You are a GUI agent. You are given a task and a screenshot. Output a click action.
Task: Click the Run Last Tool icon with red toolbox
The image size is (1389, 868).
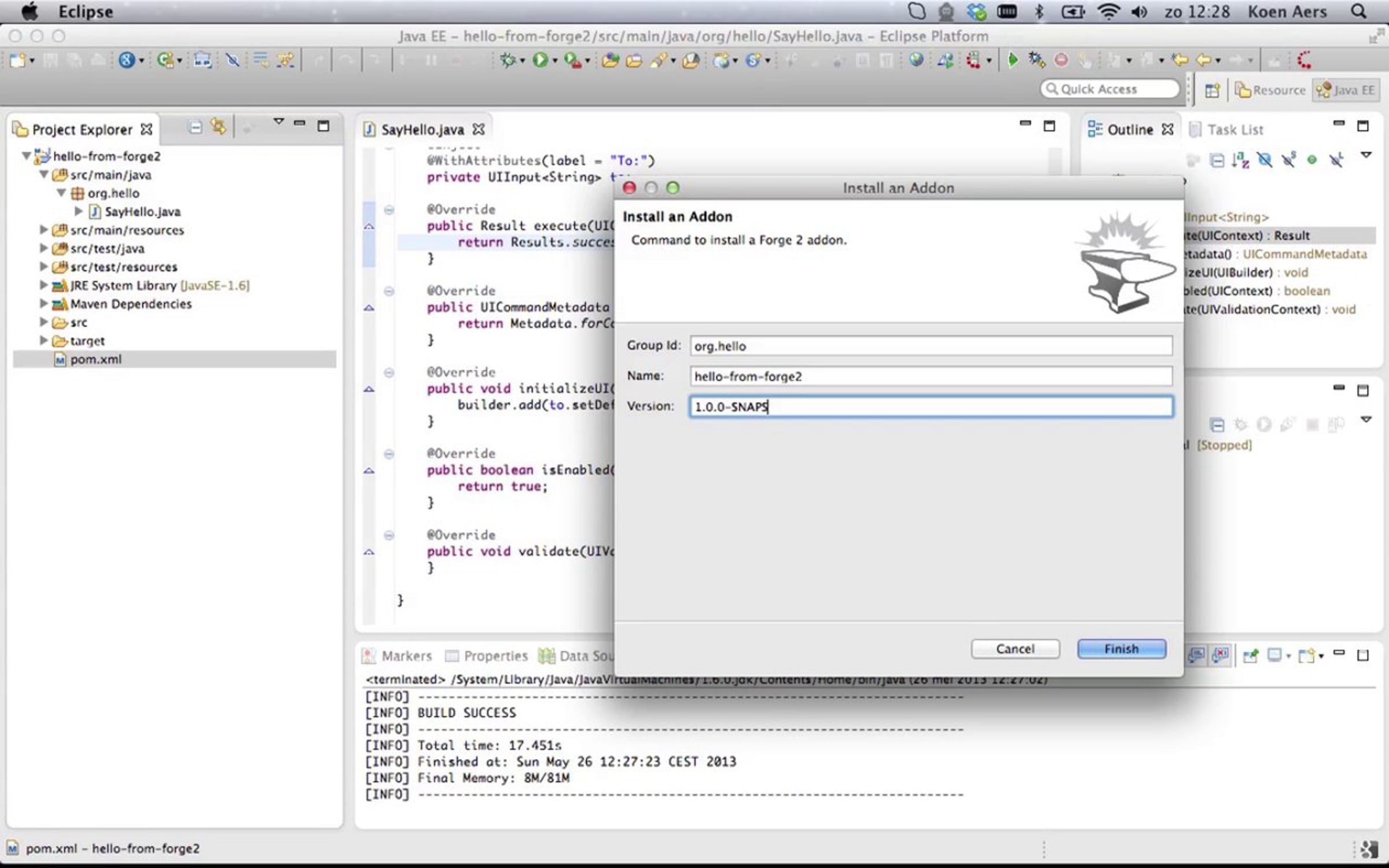[572, 60]
